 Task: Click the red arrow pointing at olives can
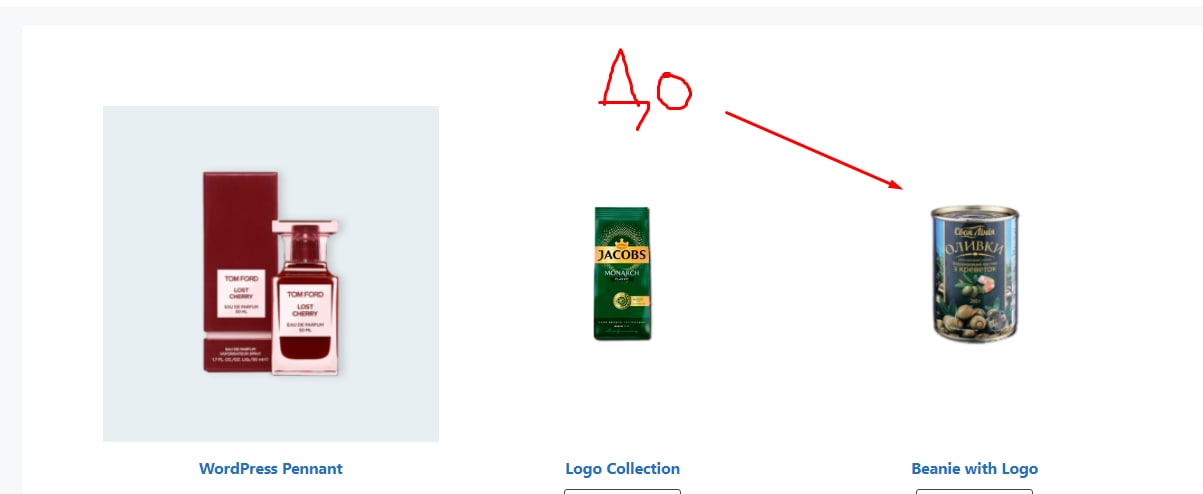click(813, 150)
